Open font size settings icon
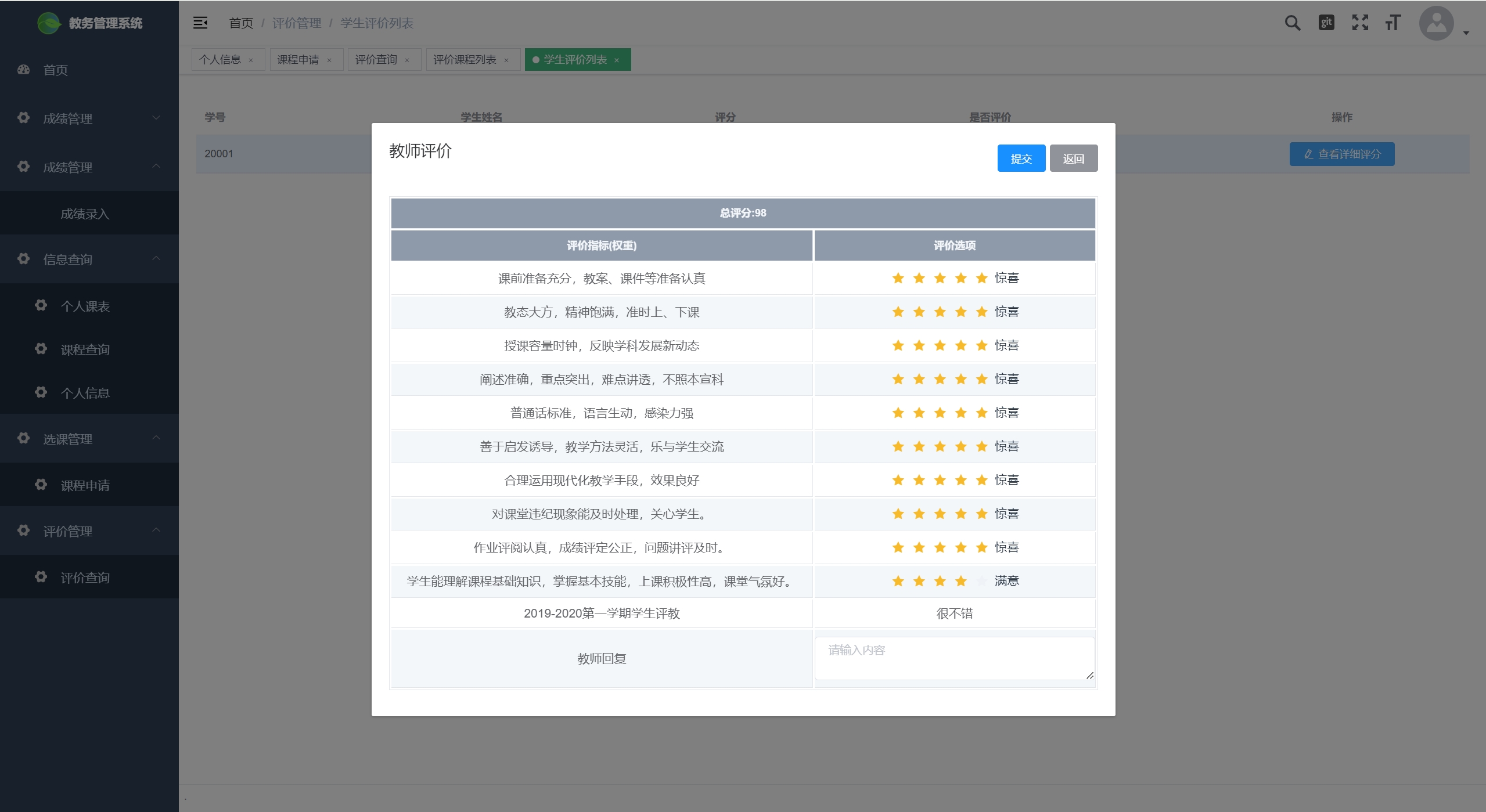The image size is (1486, 812). (1393, 23)
